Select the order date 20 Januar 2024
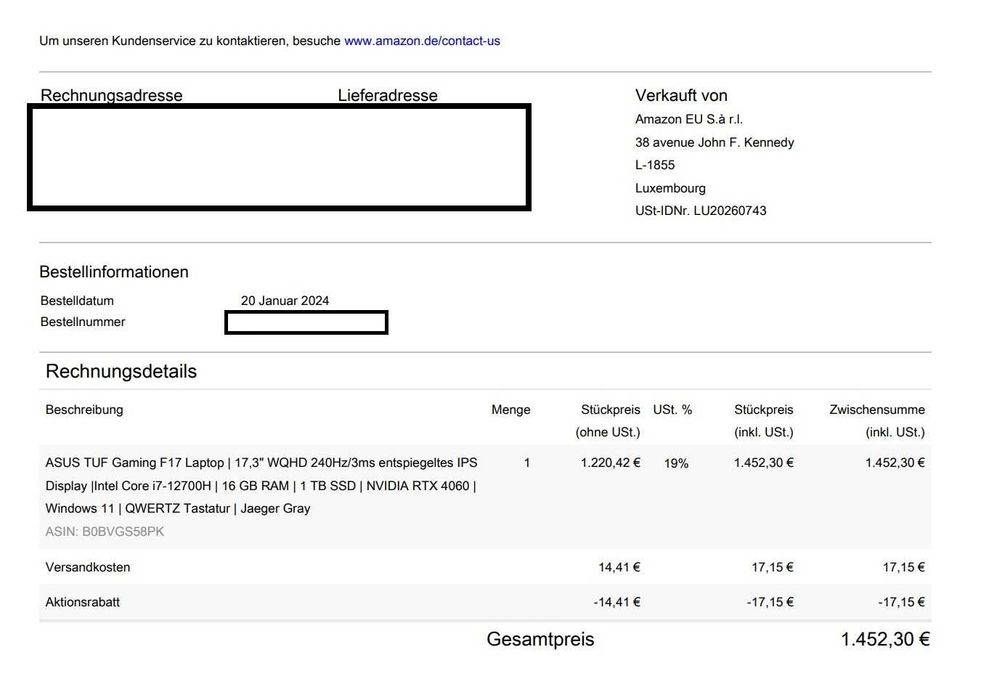Viewport: 989px width, 700px height. pos(285,301)
